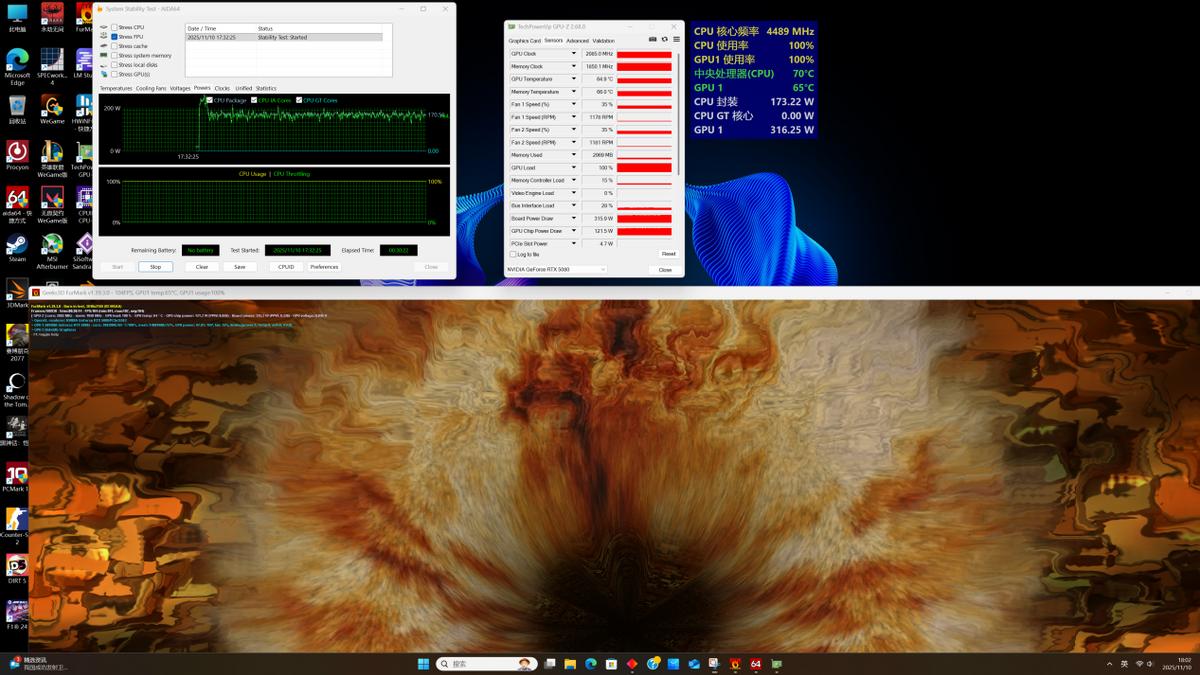This screenshot has height=675, width=1200.
Task: Launch Steam from the desktop
Action: click(x=17, y=247)
